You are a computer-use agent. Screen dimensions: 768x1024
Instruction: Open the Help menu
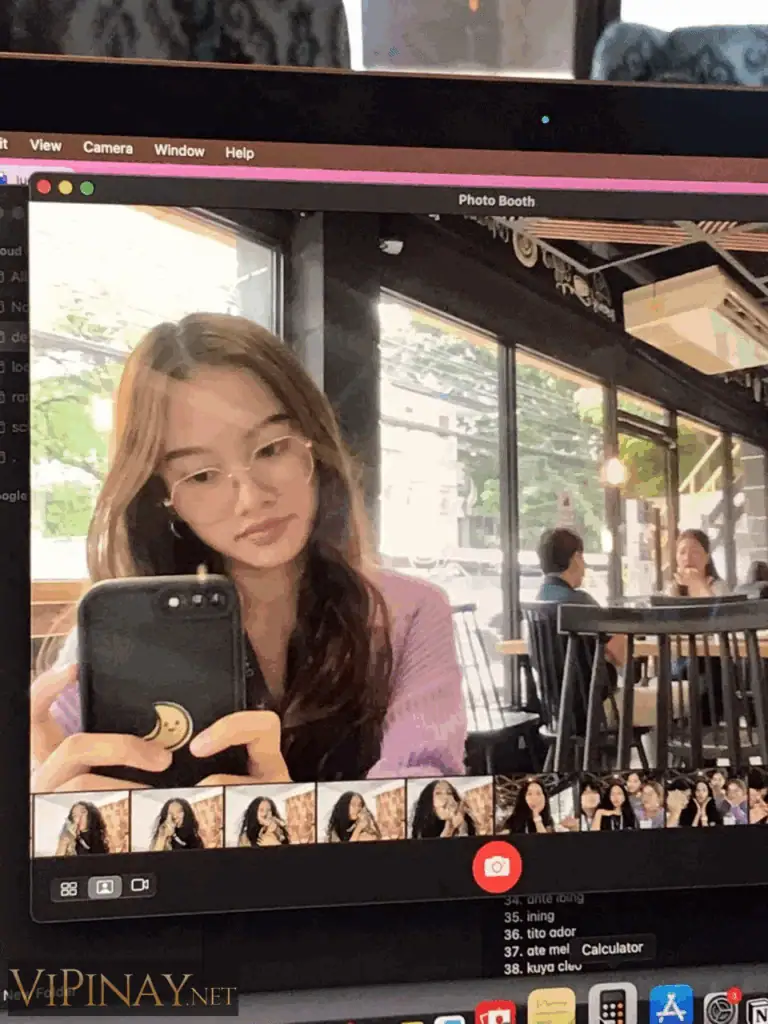pos(239,153)
